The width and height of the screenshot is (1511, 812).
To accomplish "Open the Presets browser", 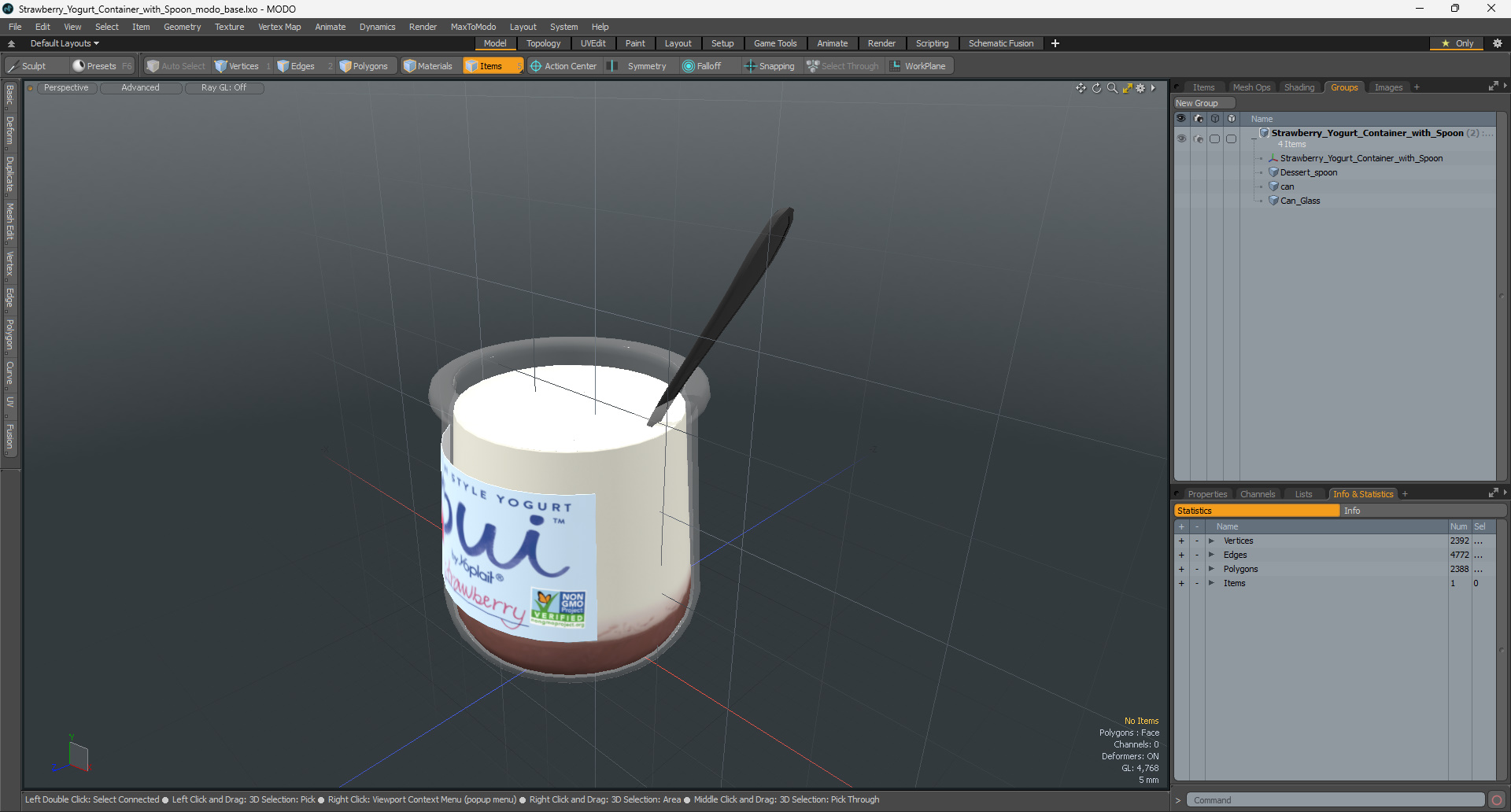I will [x=102, y=66].
